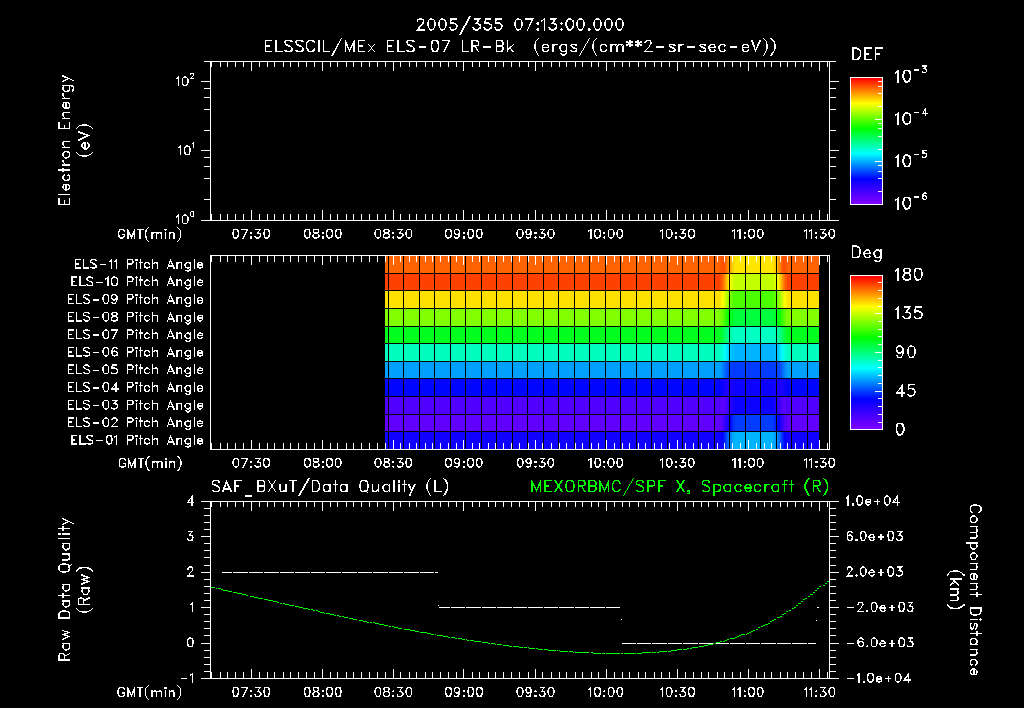Pick the red end of the DEF colorbar
The width and height of the screenshot is (1024, 708).
(x=866, y=82)
